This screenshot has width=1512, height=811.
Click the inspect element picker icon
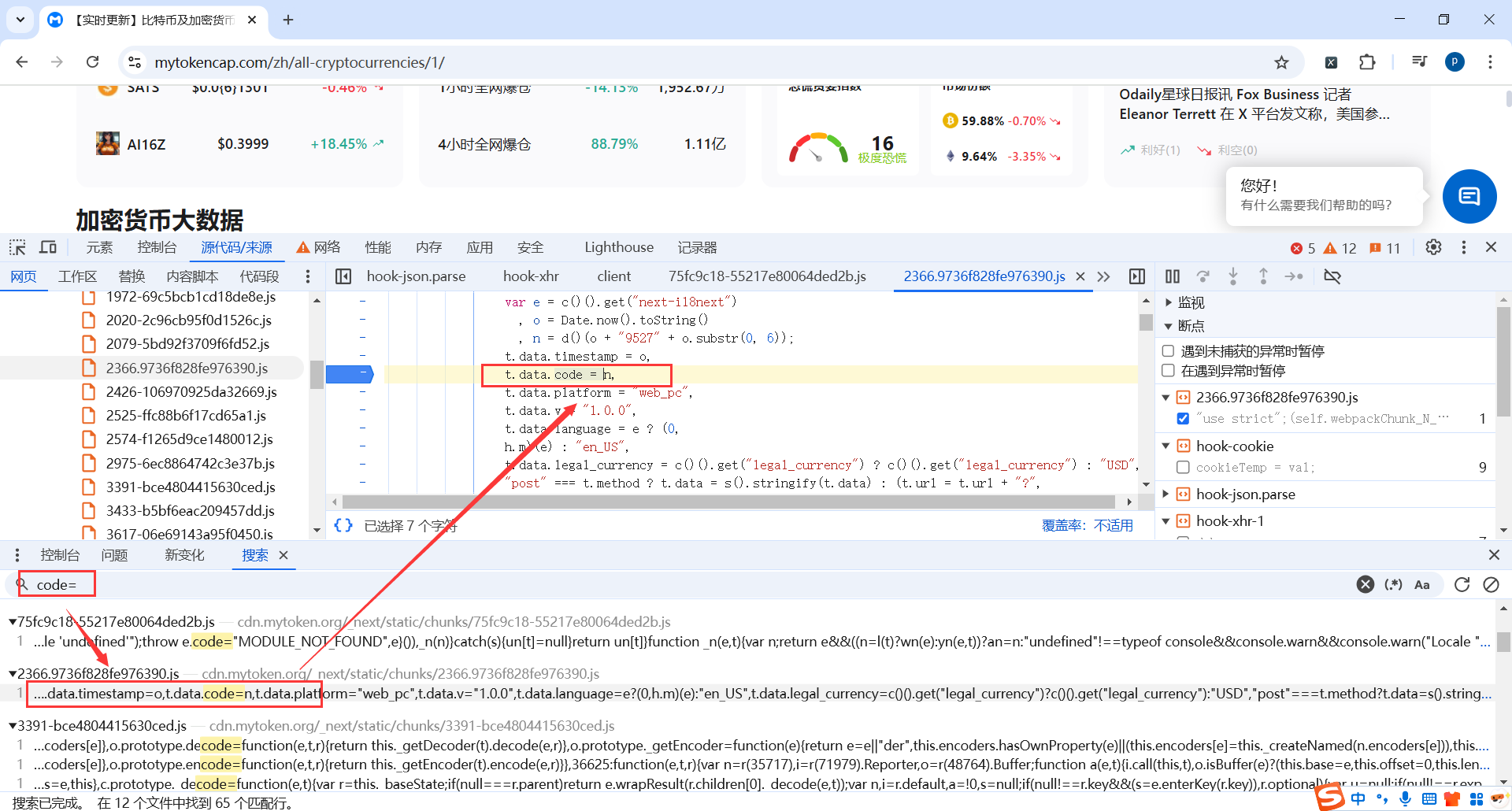(17, 248)
